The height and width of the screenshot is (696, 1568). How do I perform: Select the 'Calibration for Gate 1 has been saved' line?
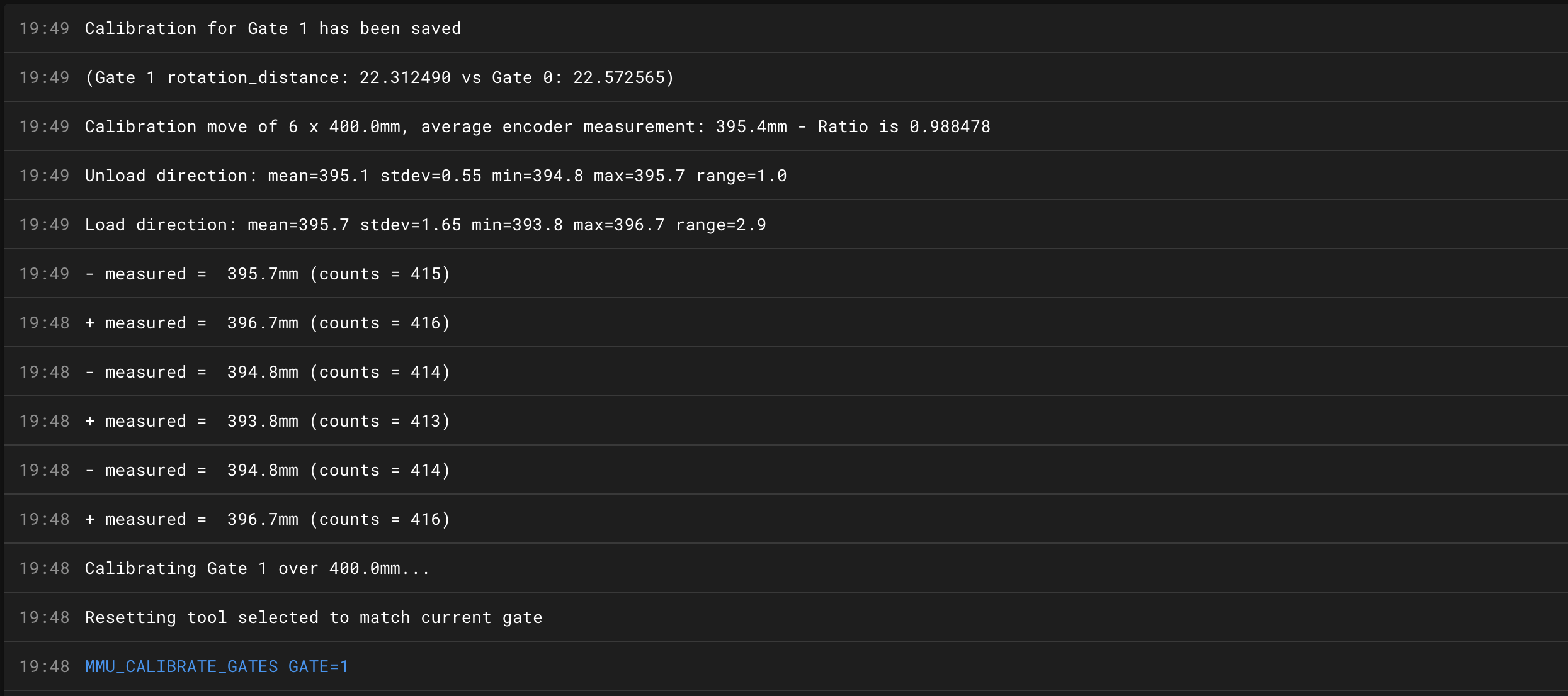tap(273, 28)
